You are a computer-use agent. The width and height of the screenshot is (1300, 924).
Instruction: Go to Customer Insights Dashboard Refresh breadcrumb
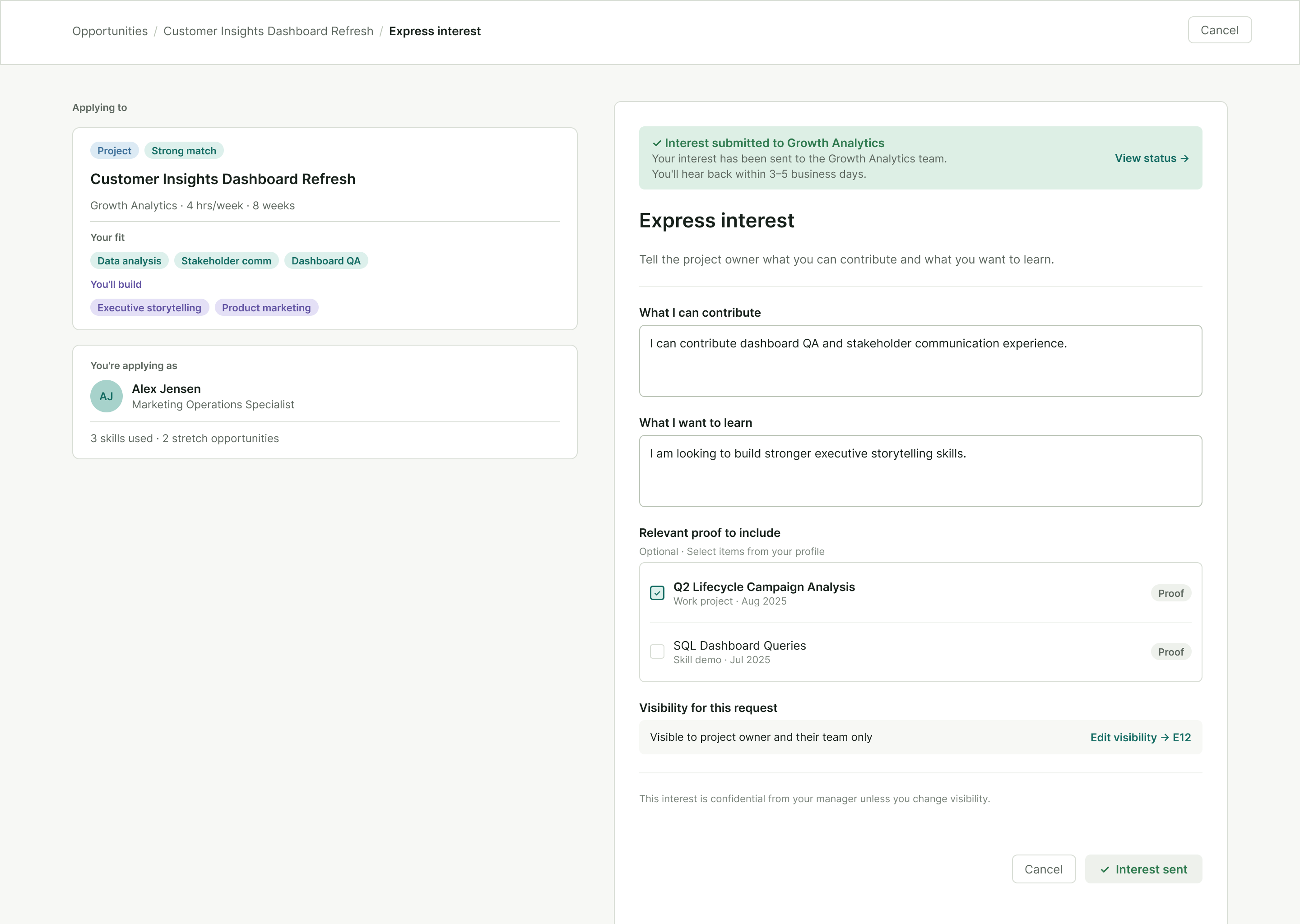pos(268,31)
